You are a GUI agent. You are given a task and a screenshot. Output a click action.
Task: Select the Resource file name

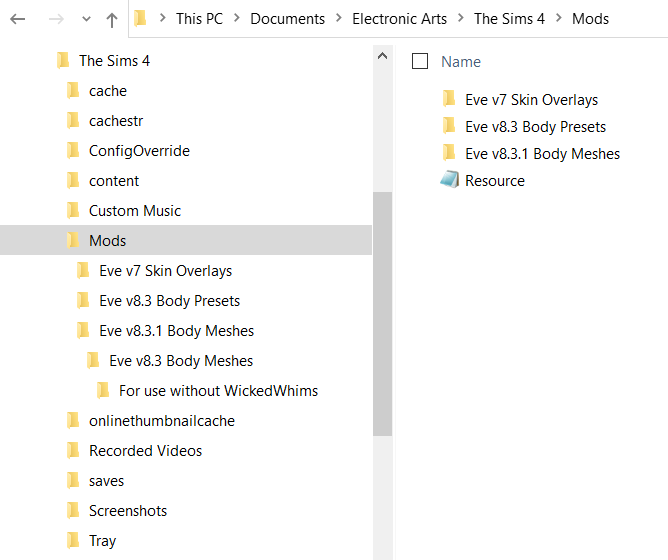495,181
